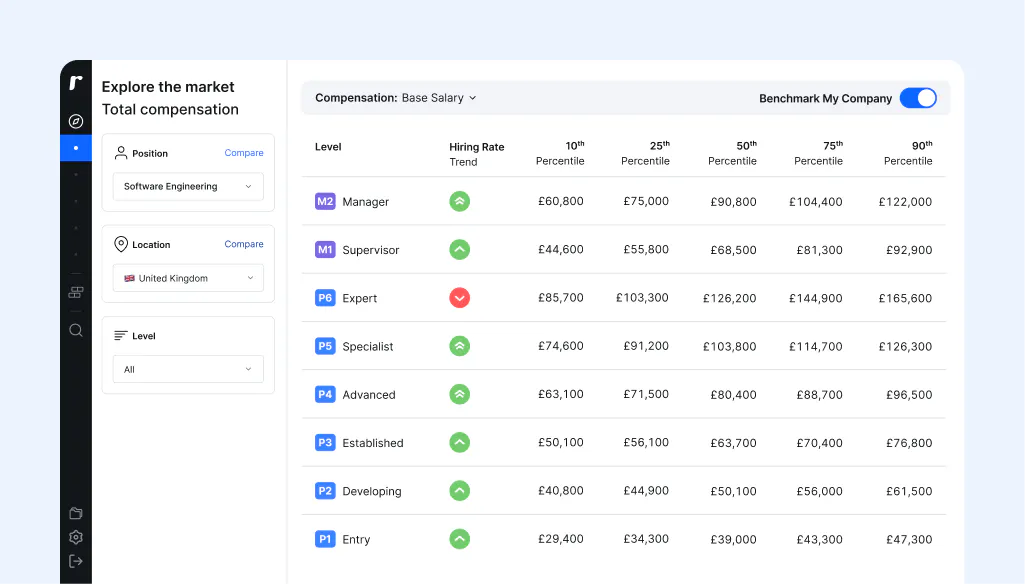Click the £70,400 Established 75th percentile value
The image size is (1025, 584).
[x=819, y=443]
